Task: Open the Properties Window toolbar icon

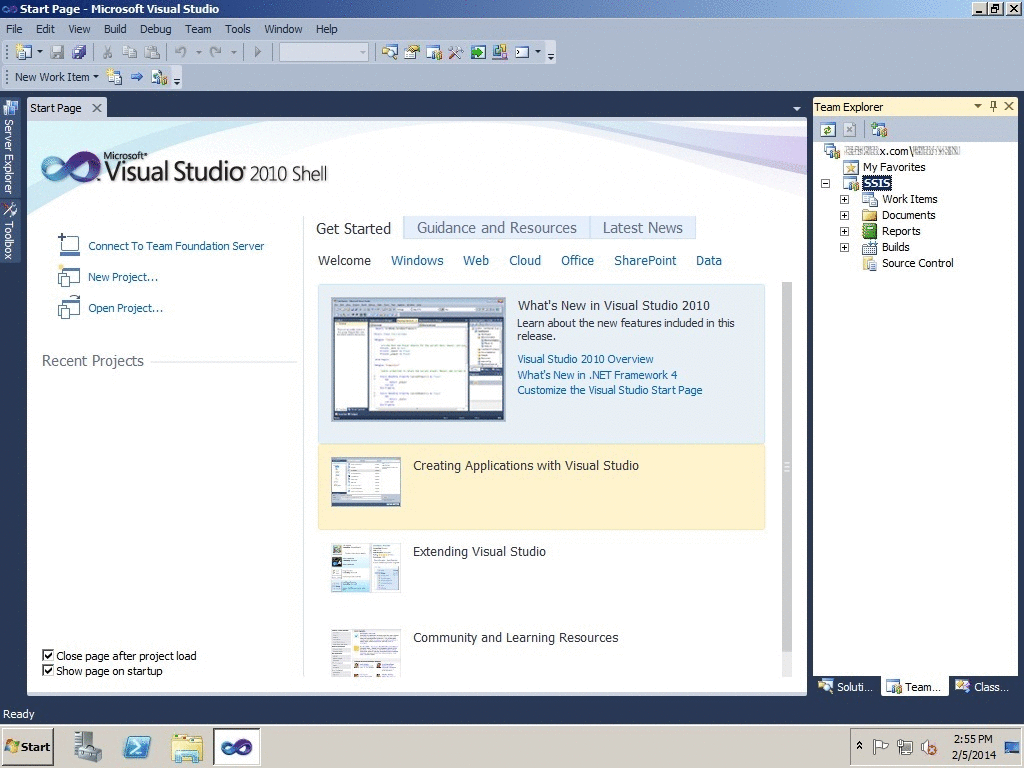Action: (412, 52)
